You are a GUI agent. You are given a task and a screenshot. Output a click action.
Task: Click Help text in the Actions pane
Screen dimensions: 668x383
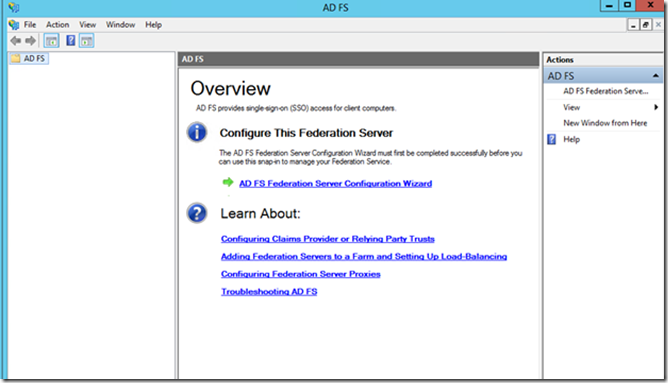[x=571, y=139]
